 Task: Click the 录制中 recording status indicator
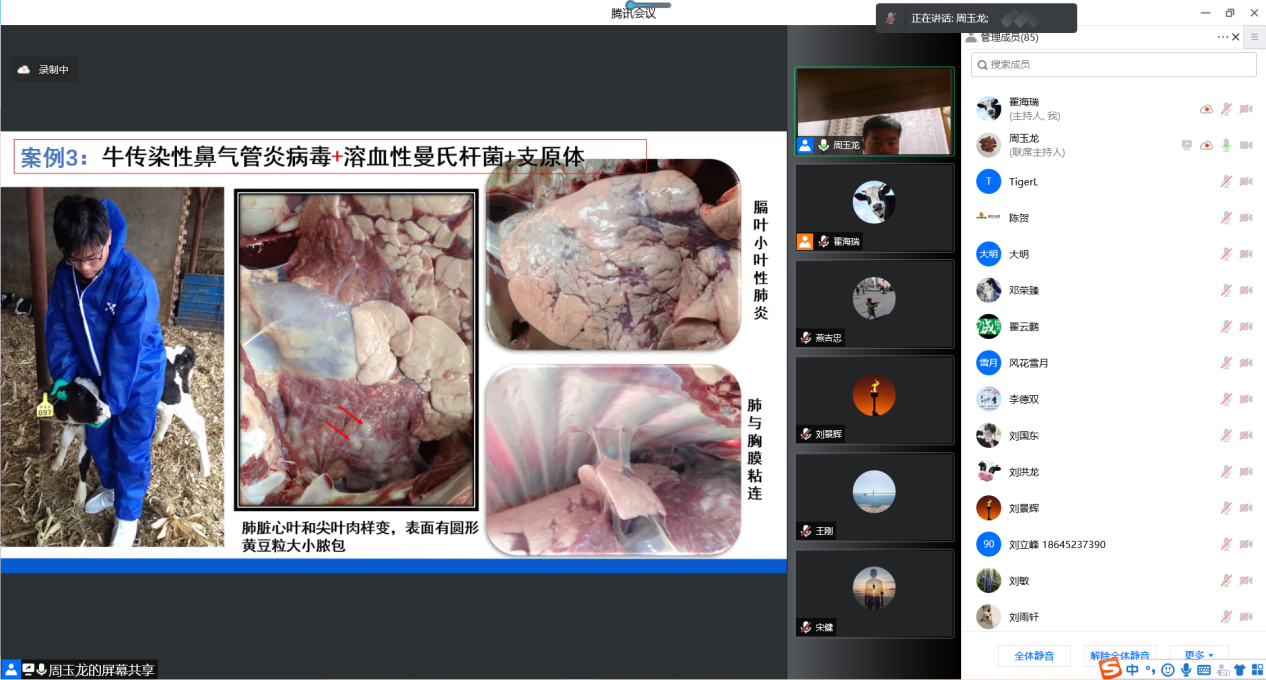click(x=44, y=70)
